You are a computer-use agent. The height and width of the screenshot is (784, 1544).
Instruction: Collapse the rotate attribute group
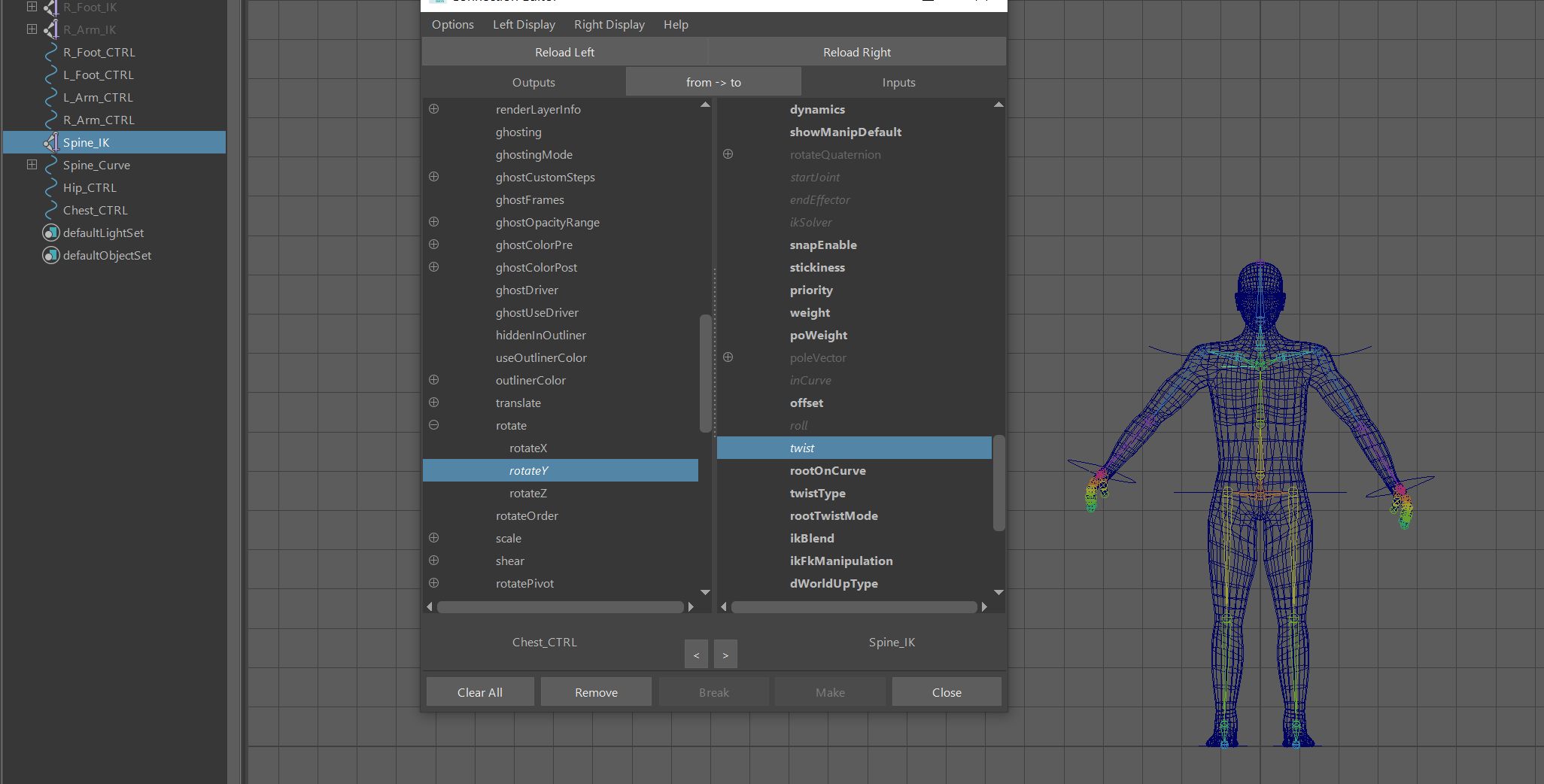pyautogui.click(x=434, y=424)
